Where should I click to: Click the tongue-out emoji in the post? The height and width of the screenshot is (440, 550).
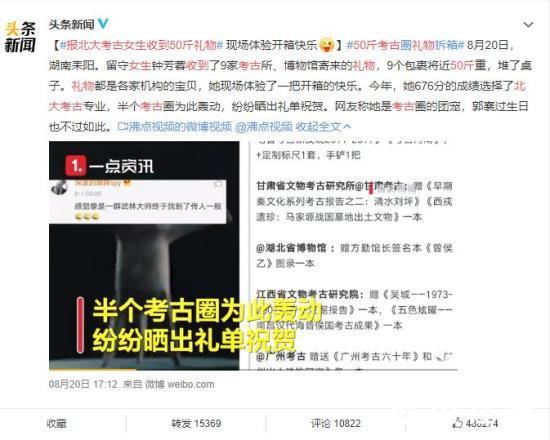(327, 45)
